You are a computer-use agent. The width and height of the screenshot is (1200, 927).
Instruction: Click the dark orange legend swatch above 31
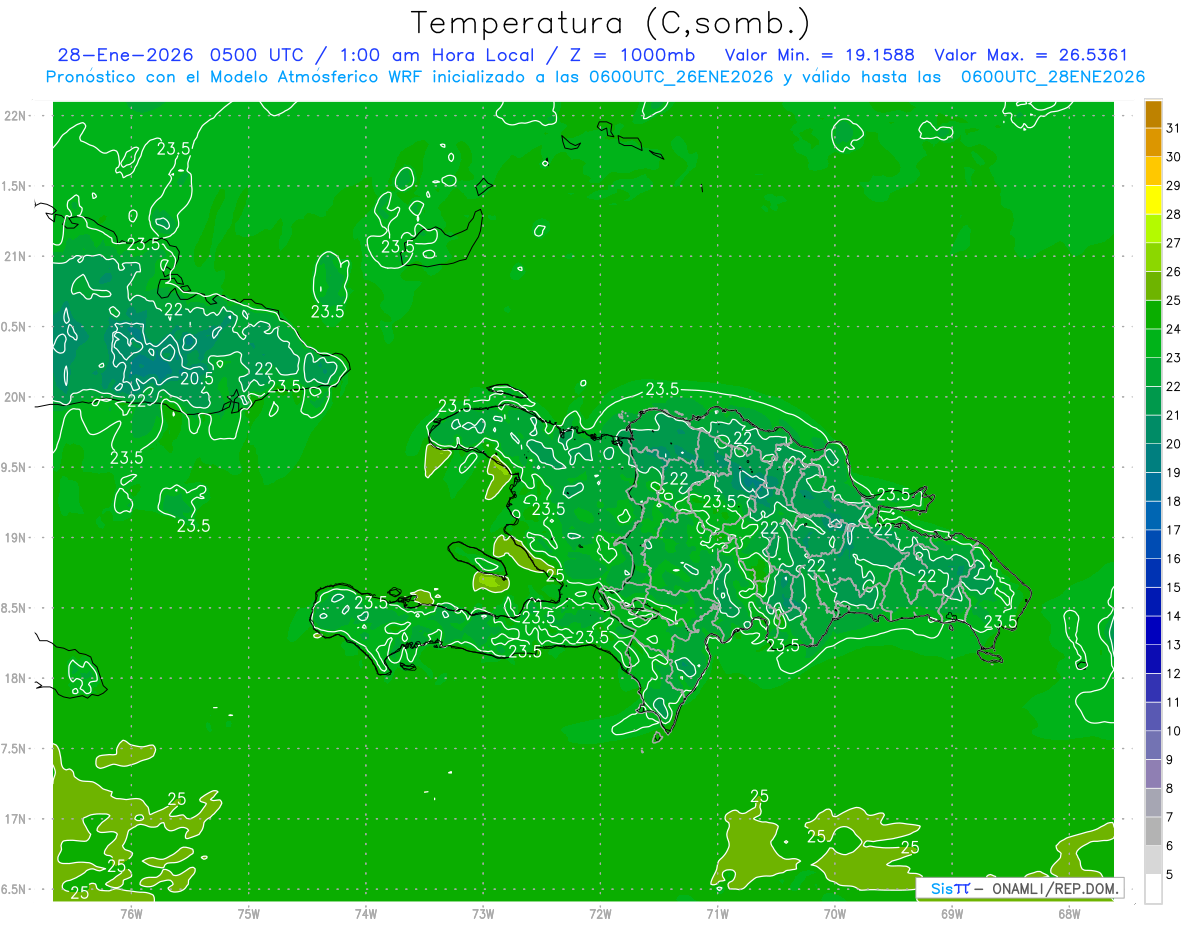tap(1153, 114)
